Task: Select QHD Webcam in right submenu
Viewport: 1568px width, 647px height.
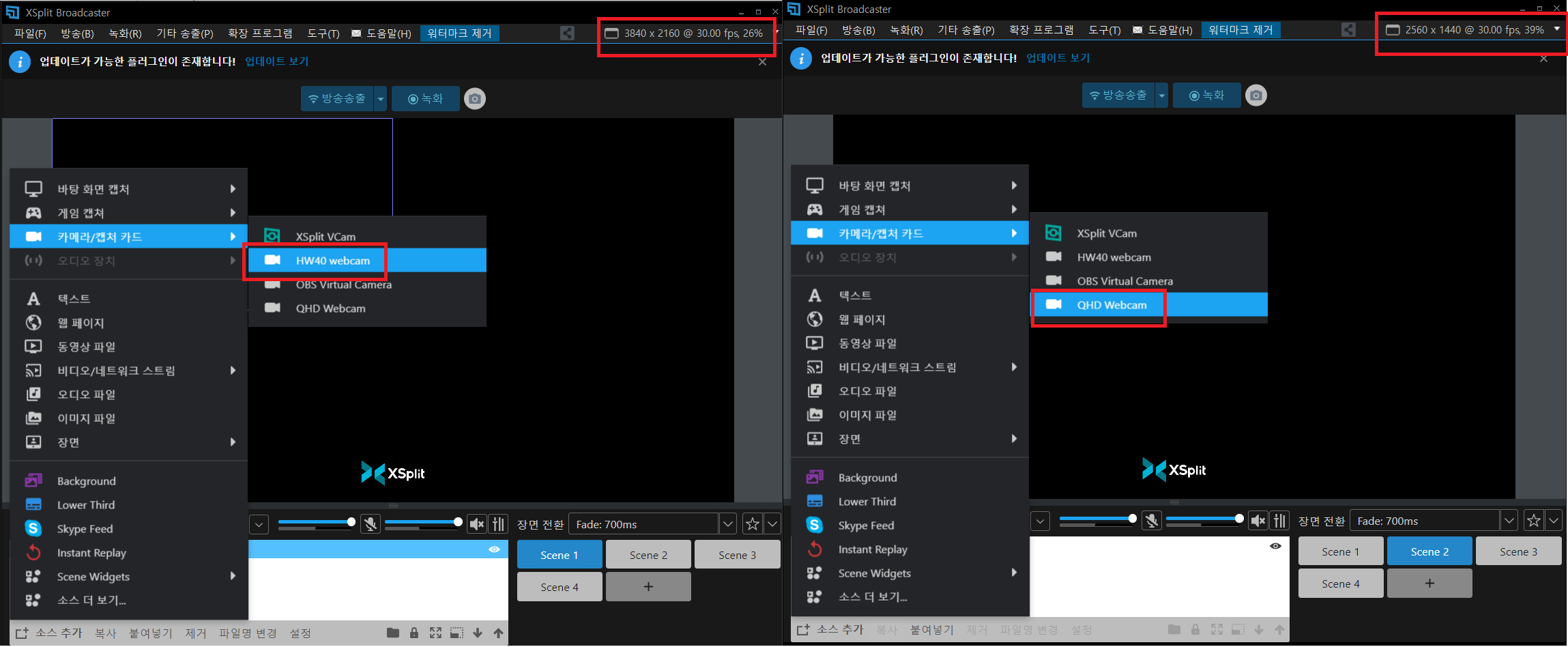Action: (x=1149, y=305)
